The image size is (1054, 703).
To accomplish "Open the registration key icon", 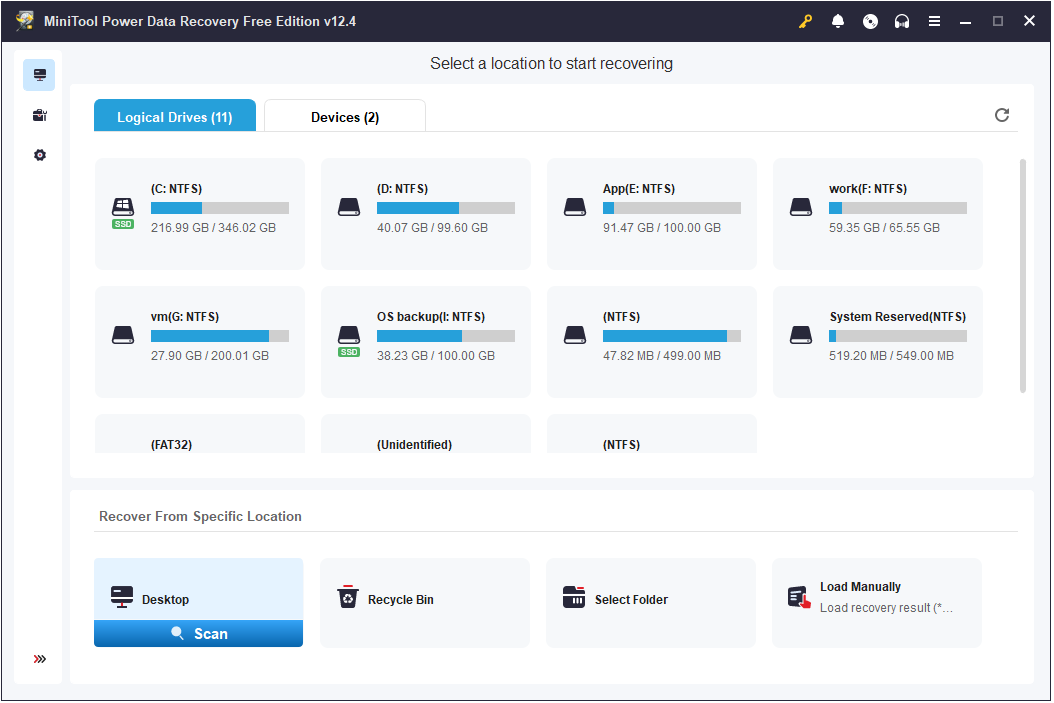I will tap(805, 22).
